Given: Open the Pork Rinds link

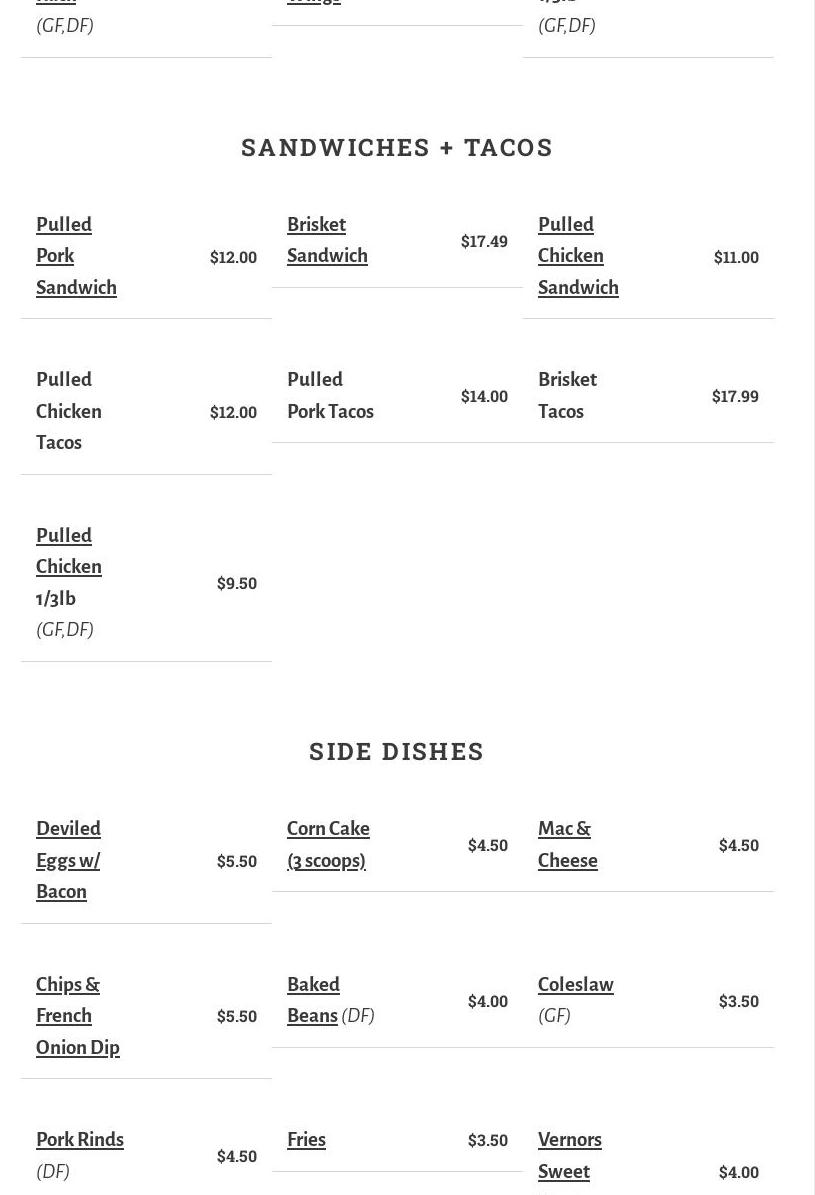Looking at the screenshot, I should click(x=80, y=1139).
